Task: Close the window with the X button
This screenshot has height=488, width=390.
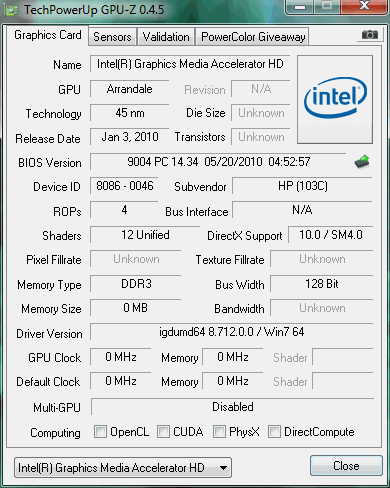Action: point(364,6)
